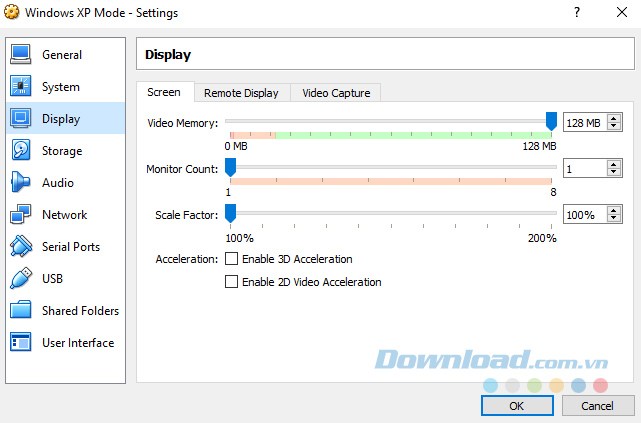This screenshot has width=641, height=423.
Task: Select Shared Folders label in category list
Action: [81, 311]
